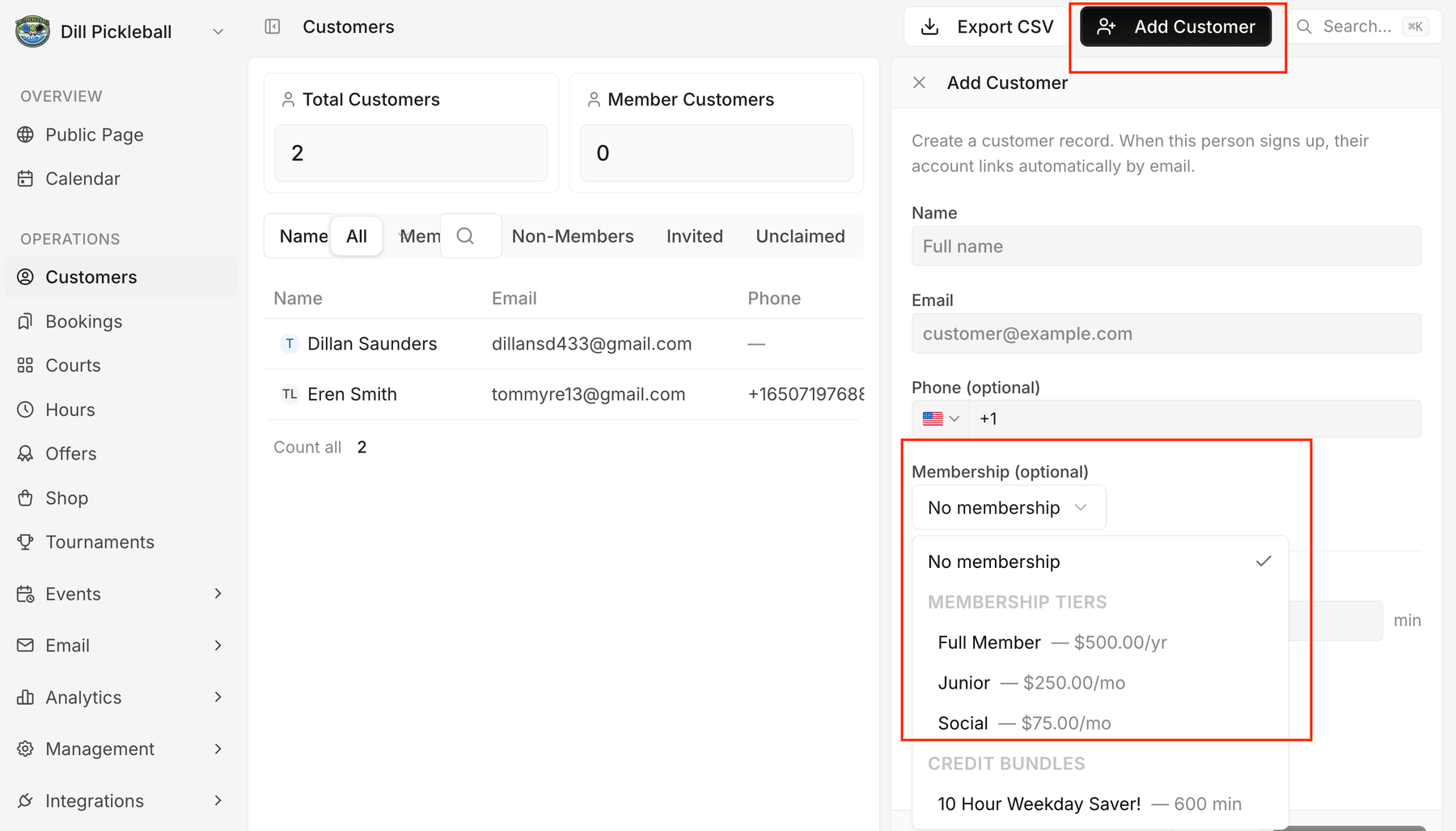
Task: Open the Eren Smith customer row
Action: 564,395
